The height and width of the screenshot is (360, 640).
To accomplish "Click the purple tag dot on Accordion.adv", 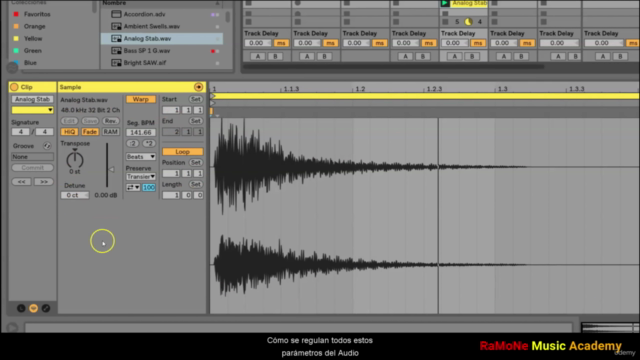I will click(x=213, y=15).
